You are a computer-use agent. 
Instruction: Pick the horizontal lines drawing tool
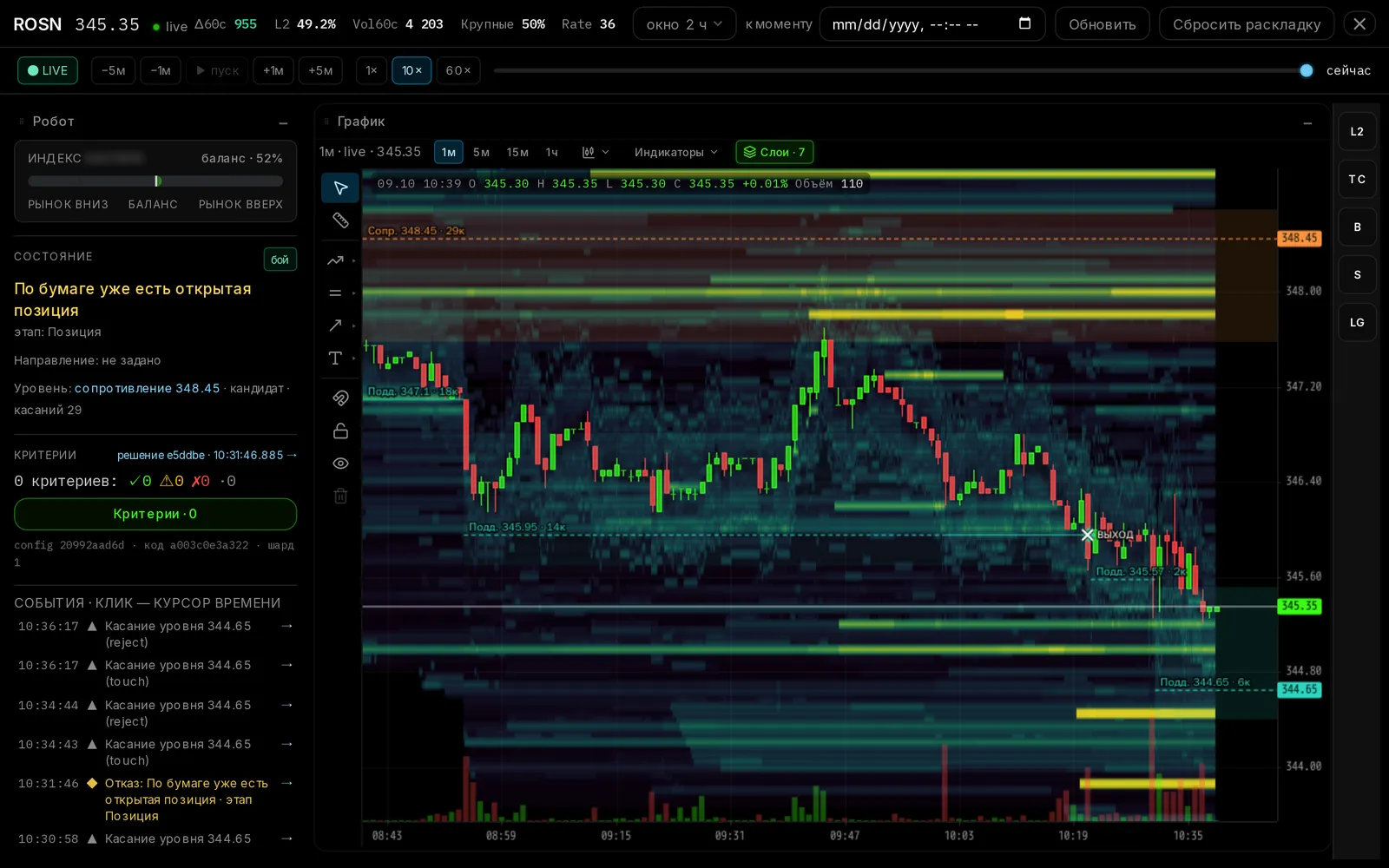(x=335, y=293)
